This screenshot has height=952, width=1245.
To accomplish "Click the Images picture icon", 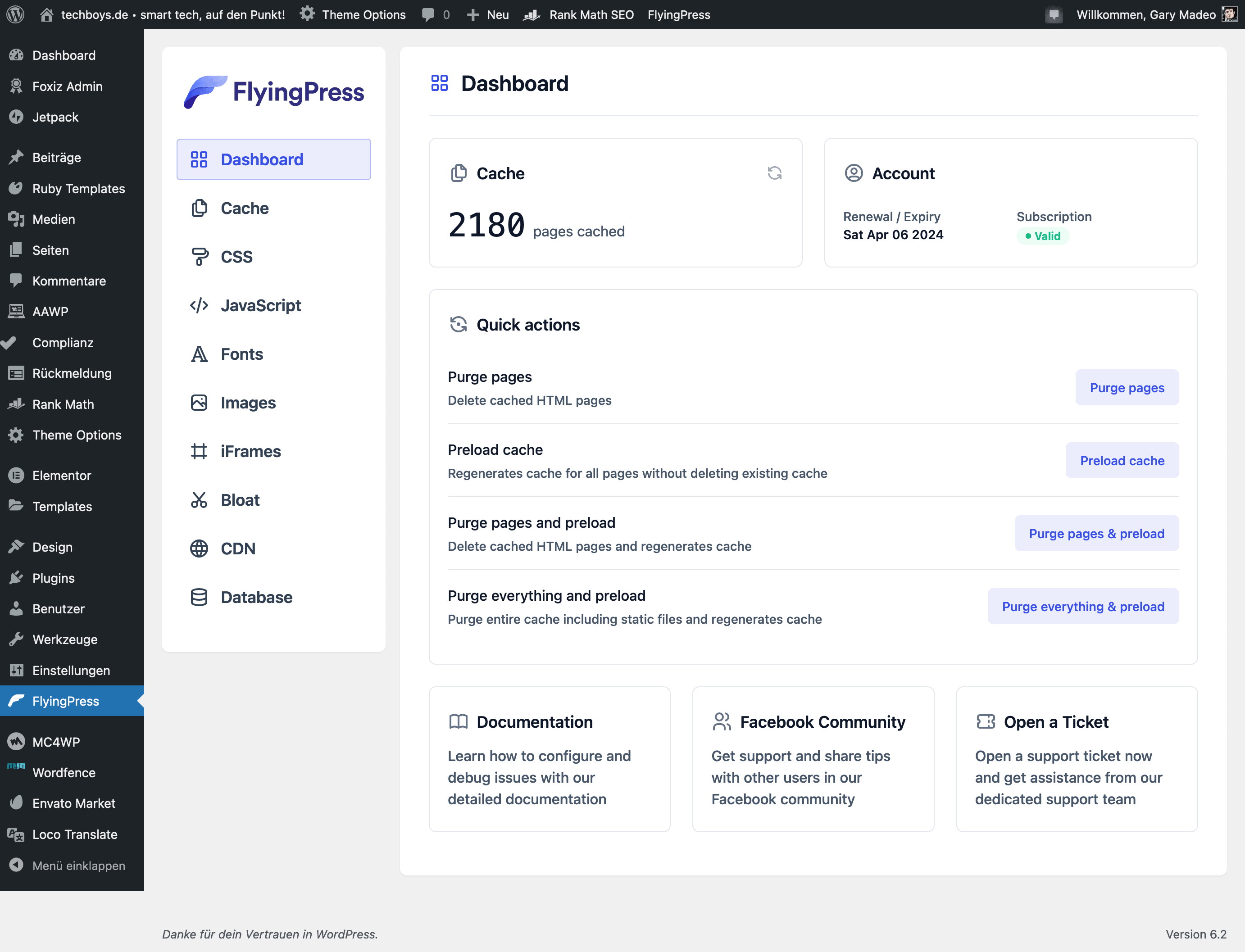I will click(199, 403).
